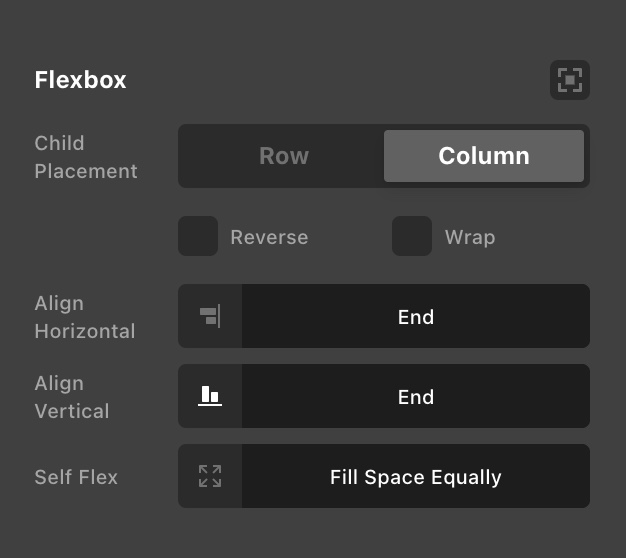Click the word Align above Vertical
Viewport: 626px width, 558px height.
(59, 384)
